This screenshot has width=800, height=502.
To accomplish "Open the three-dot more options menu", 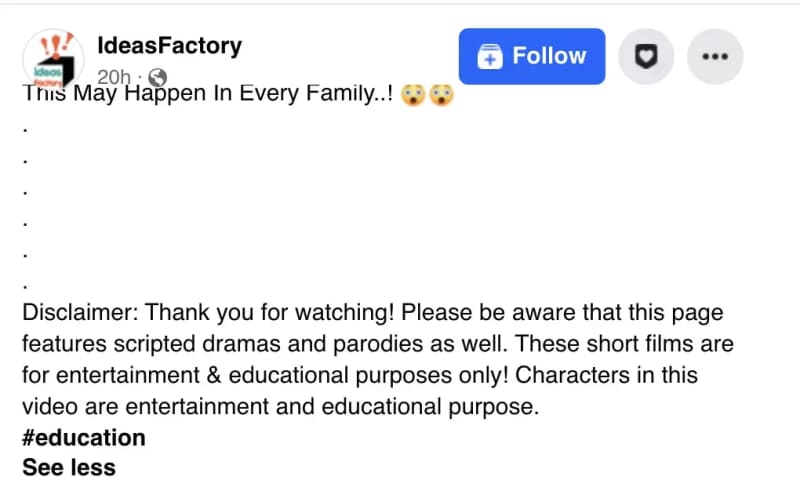I will point(713,57).
